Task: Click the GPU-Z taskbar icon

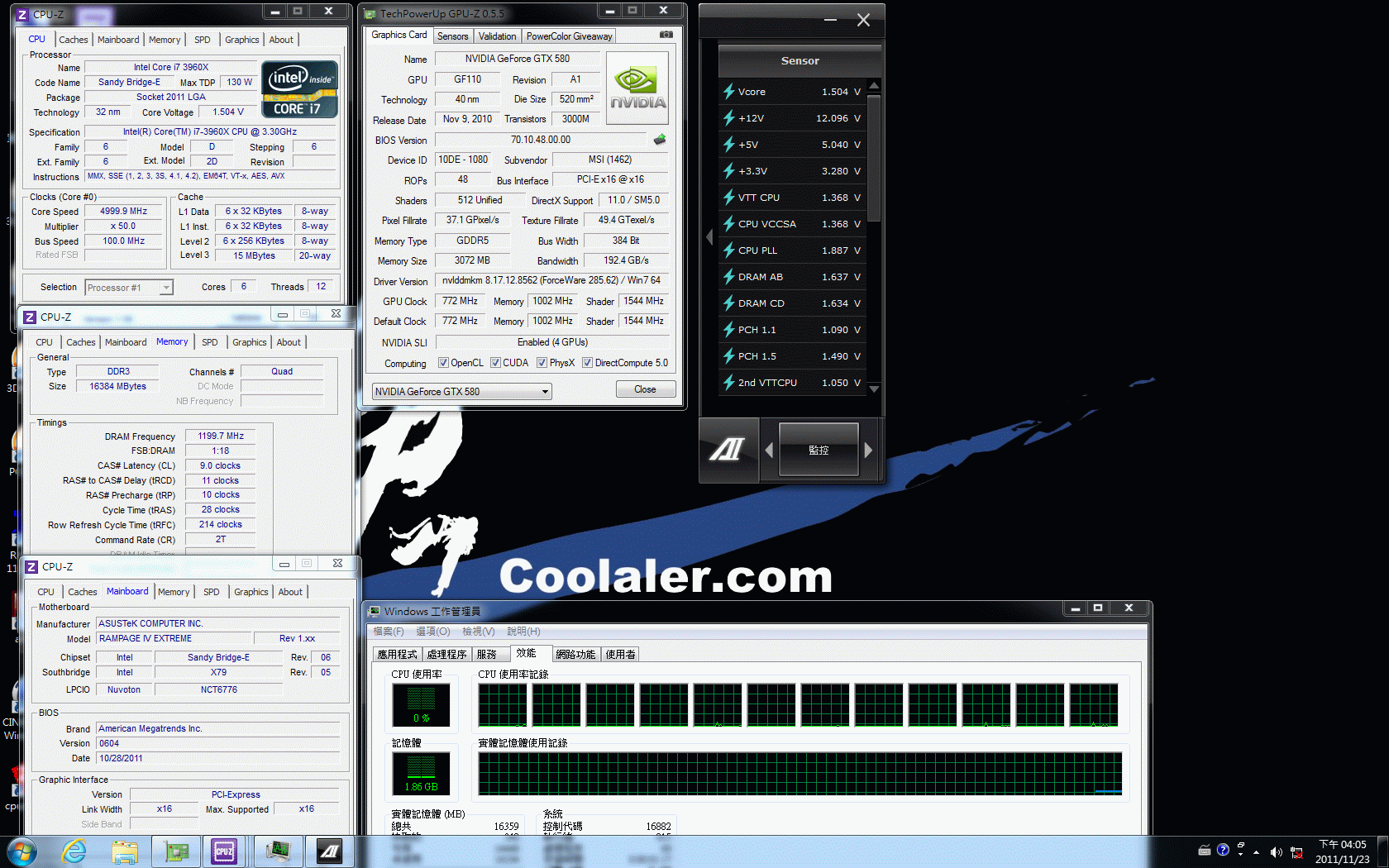Action: tap(176, 851)
